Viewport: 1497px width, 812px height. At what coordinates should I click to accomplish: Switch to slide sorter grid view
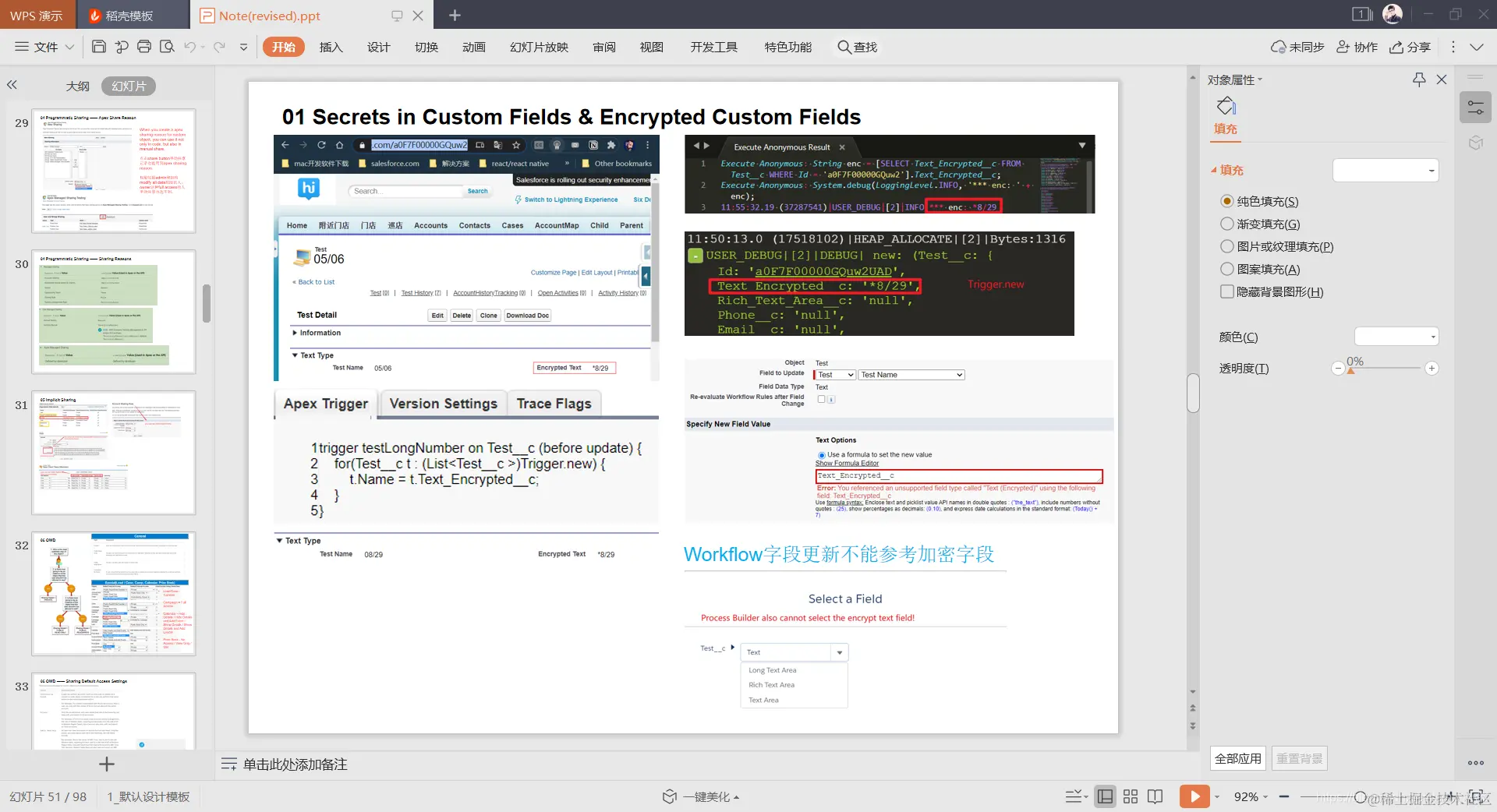coord(1131,796)
